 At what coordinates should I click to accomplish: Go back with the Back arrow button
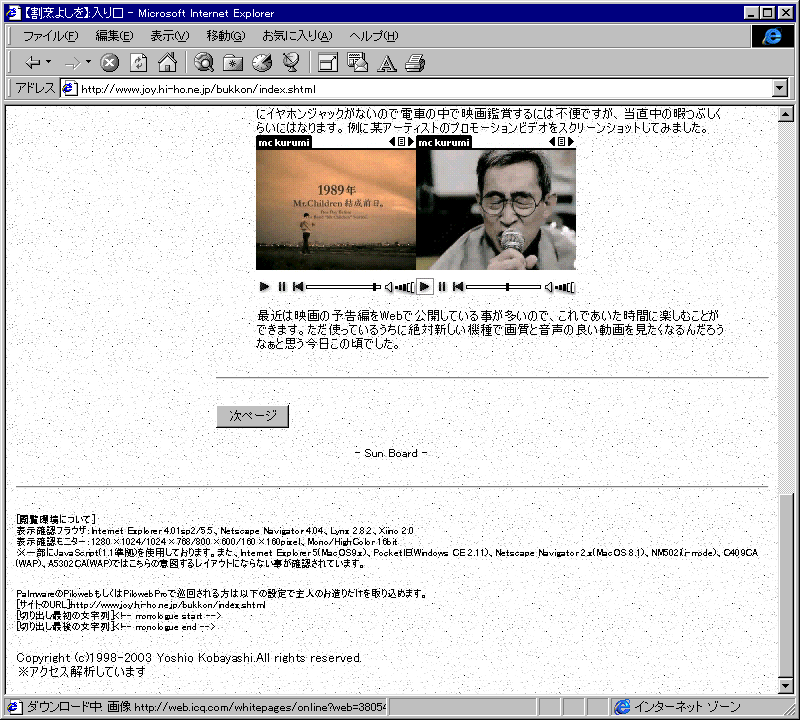click(33, 63)
